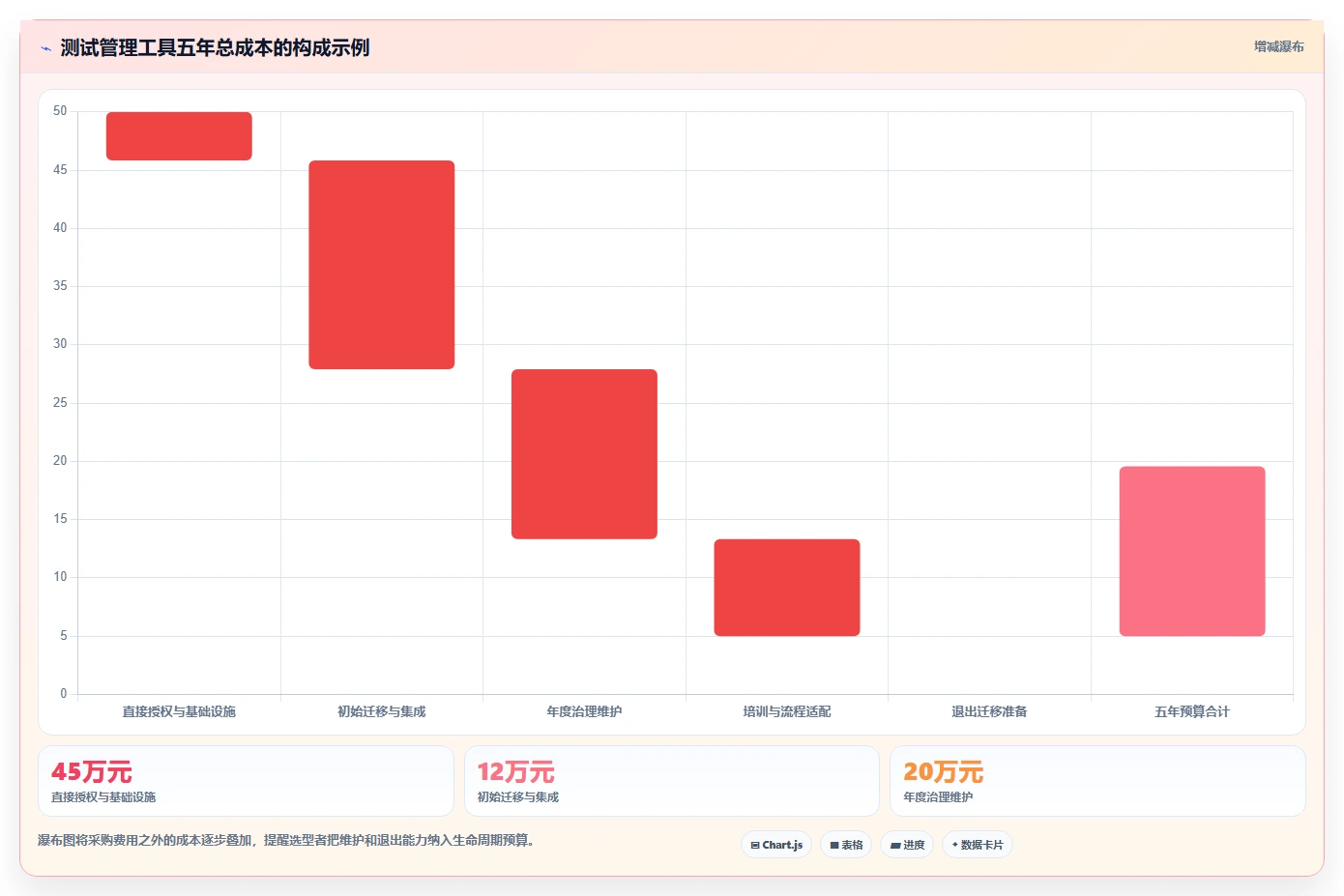Select the 表格 chip
This screenshot has height=896, width=1344.
(x=846, y=845)
